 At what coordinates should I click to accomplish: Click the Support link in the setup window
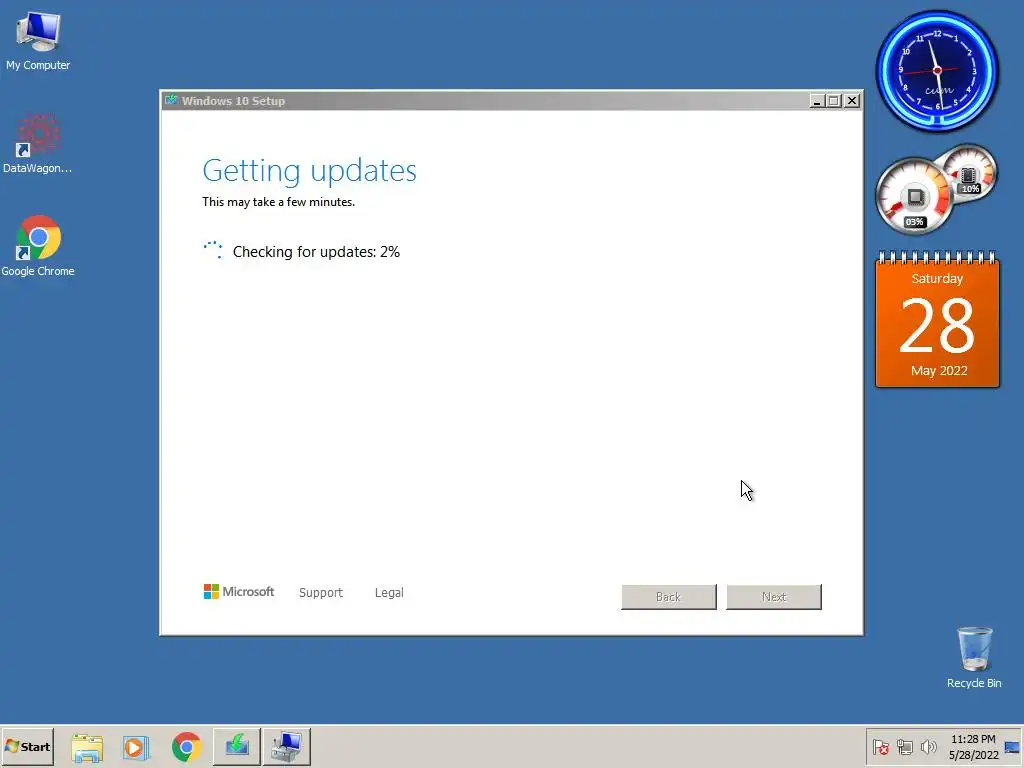pyautogui.click(x=321, y=592)
